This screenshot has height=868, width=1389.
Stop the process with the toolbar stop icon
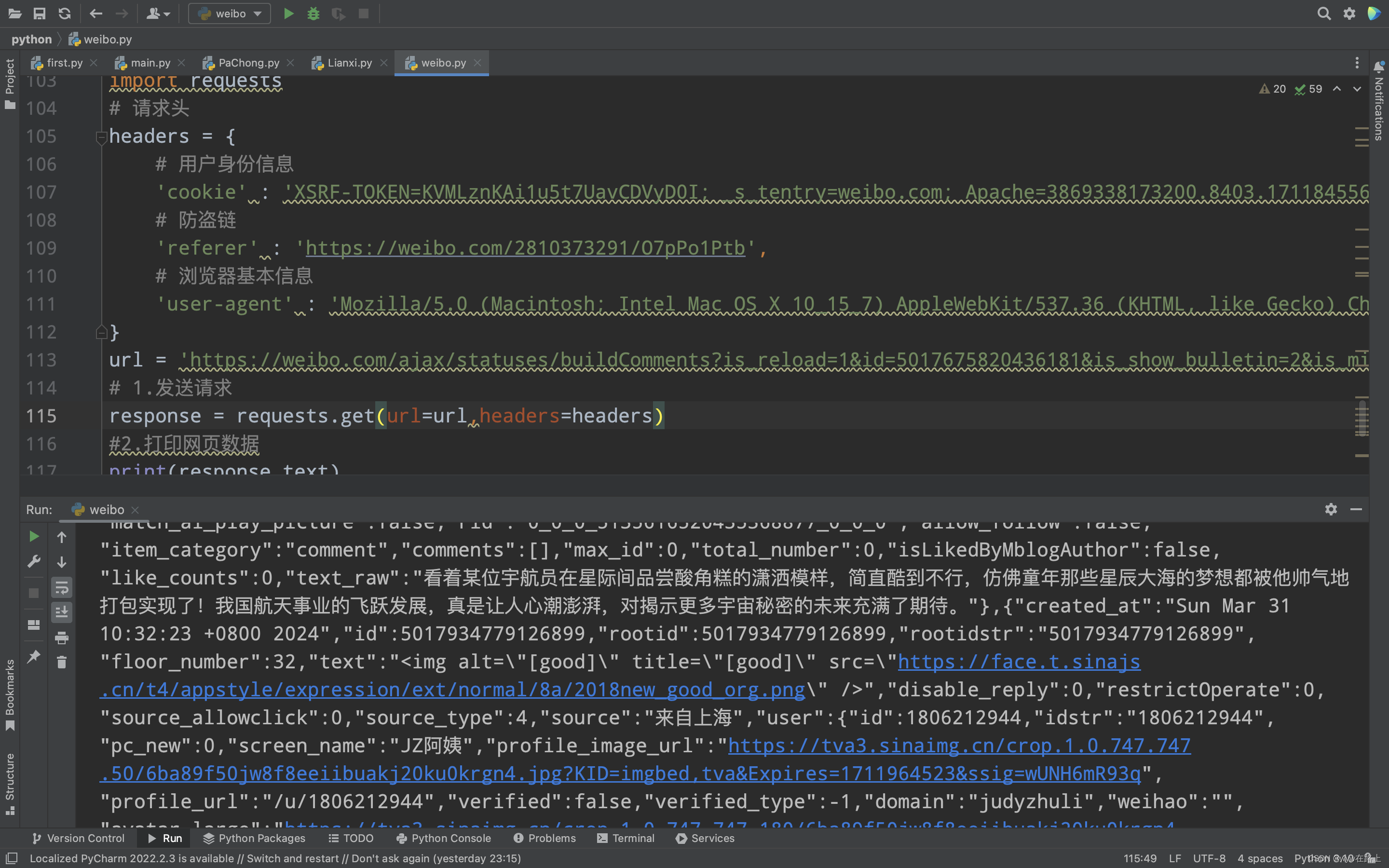(363, 13)
